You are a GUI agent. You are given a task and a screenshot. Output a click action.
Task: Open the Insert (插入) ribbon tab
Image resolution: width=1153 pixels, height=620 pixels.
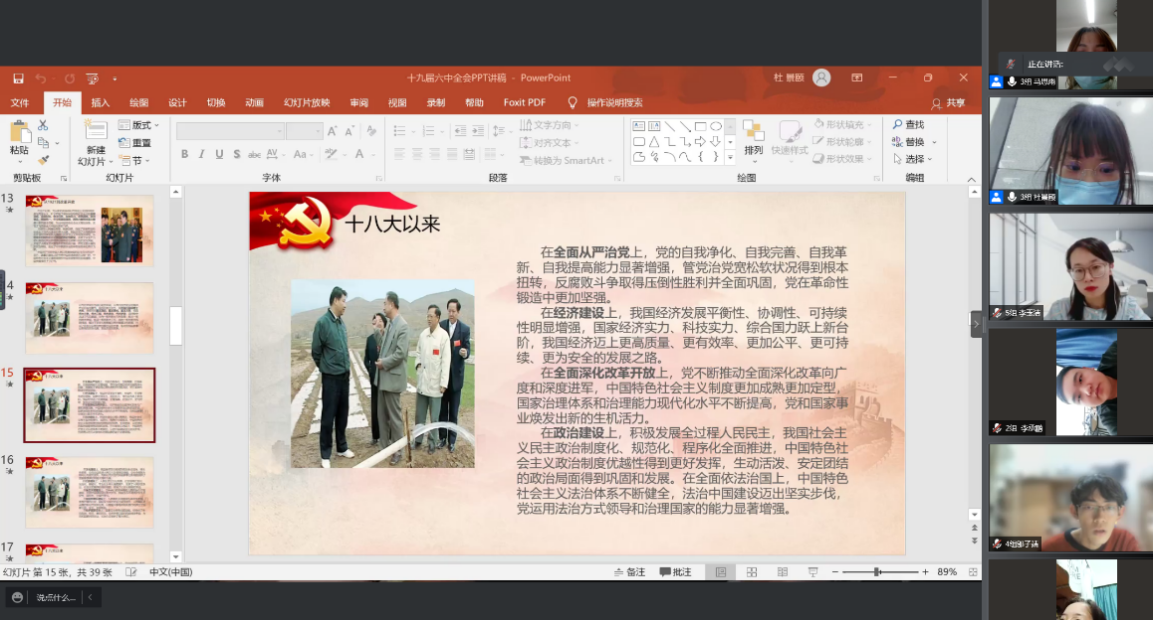click(100, 102)
